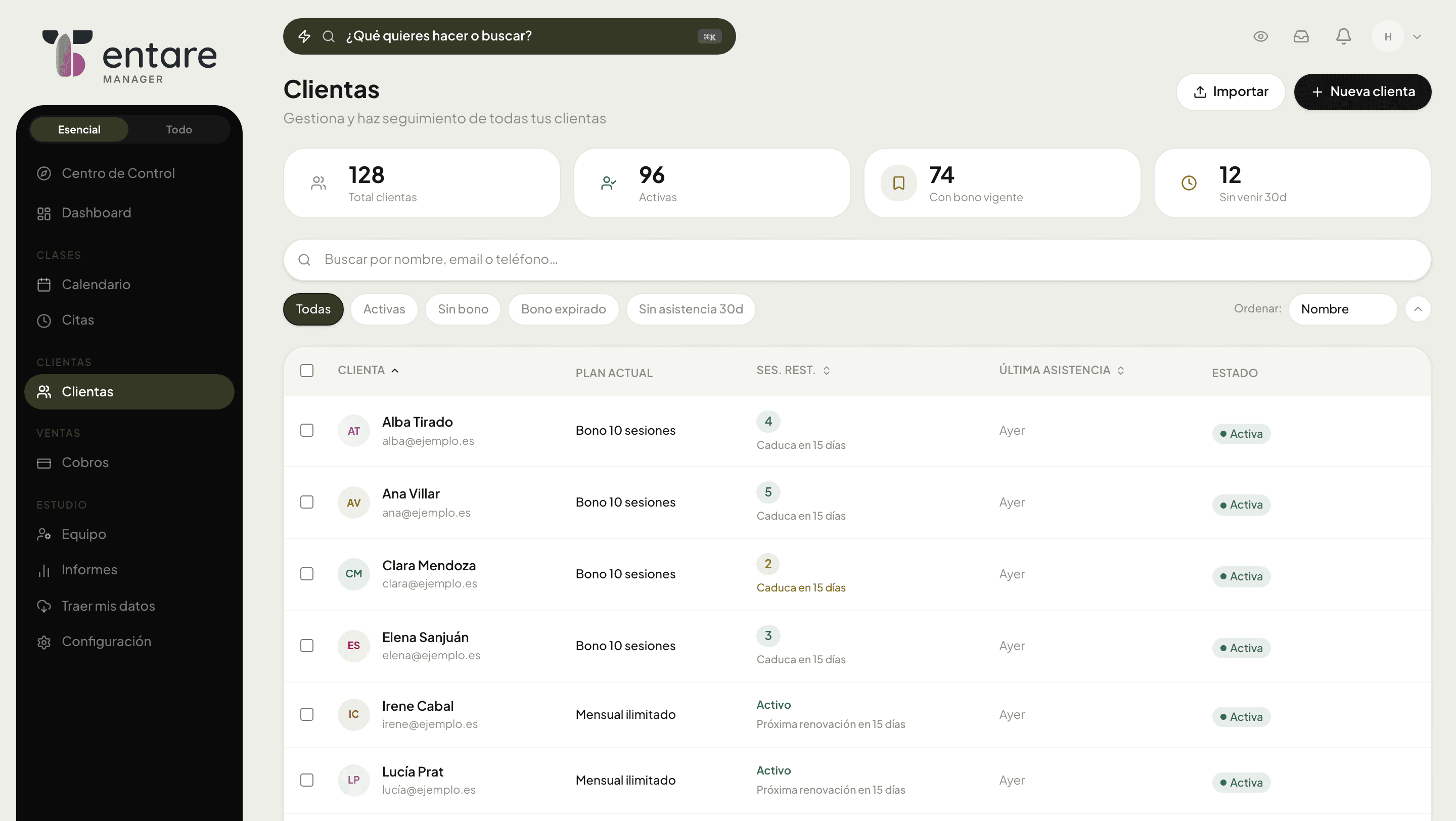
Task: Sort by Clienta column header
Action: 368,370
